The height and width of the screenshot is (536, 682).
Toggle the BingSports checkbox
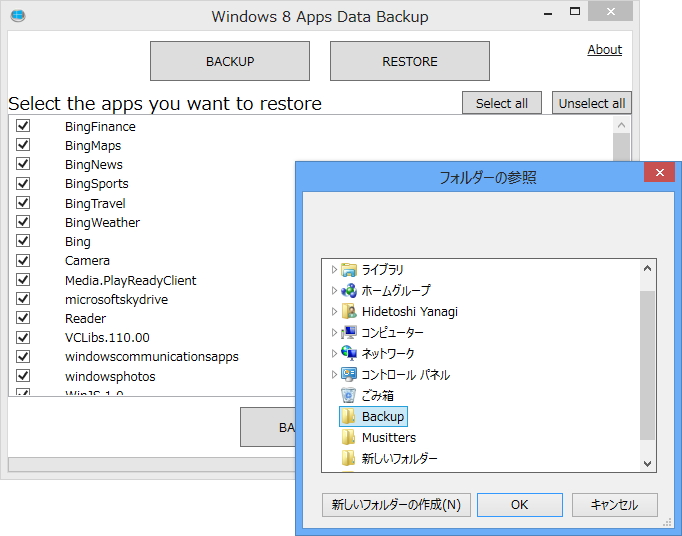pyautogui.click(x=23, y=183)
